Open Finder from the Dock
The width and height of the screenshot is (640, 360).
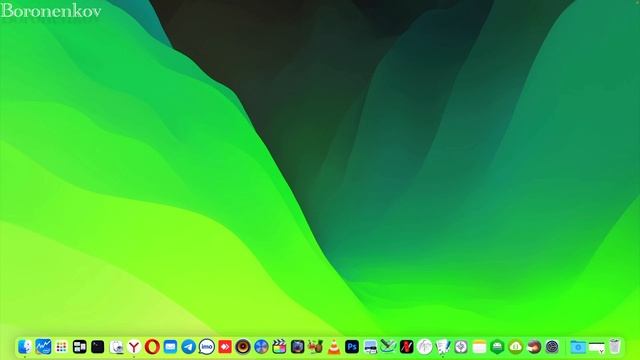(x=25, y=347)
